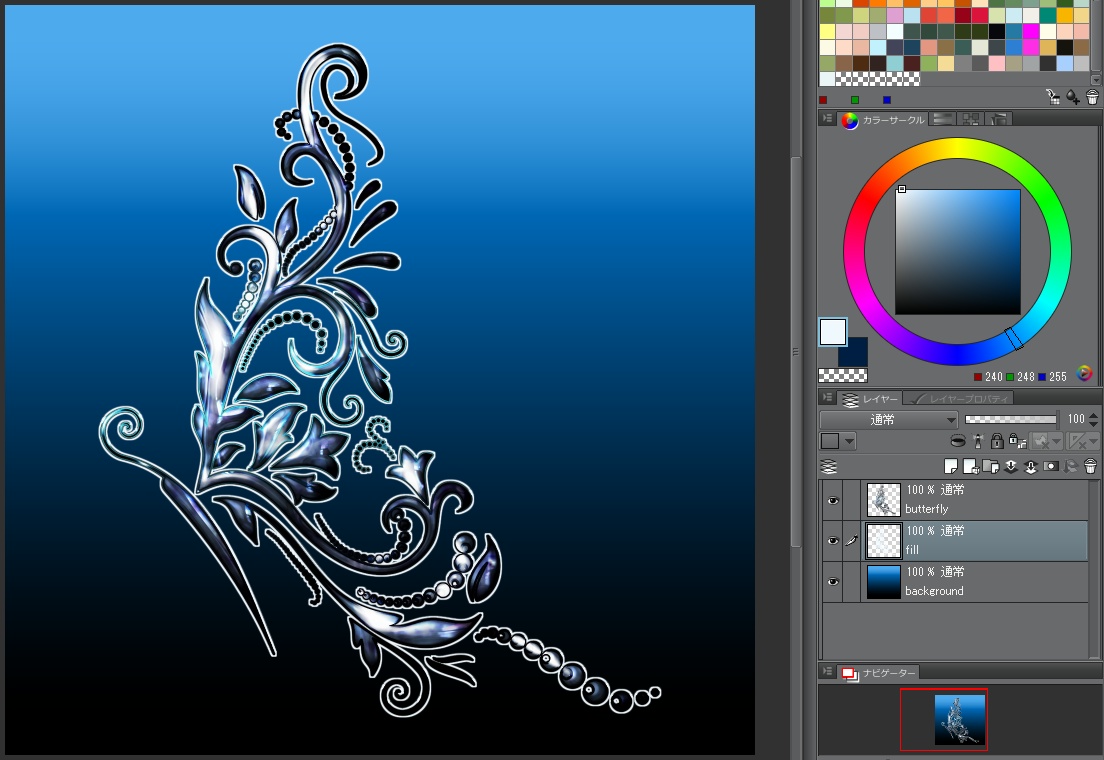1104x760 pixels.
Task: Click the New Layer Folder icon
Action: click(988, 466)
